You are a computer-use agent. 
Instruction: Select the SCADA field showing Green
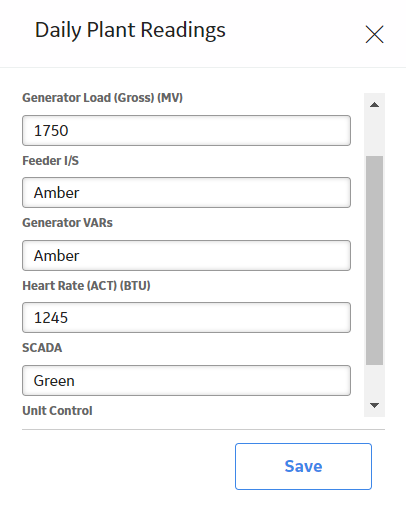tap(186, 380)
